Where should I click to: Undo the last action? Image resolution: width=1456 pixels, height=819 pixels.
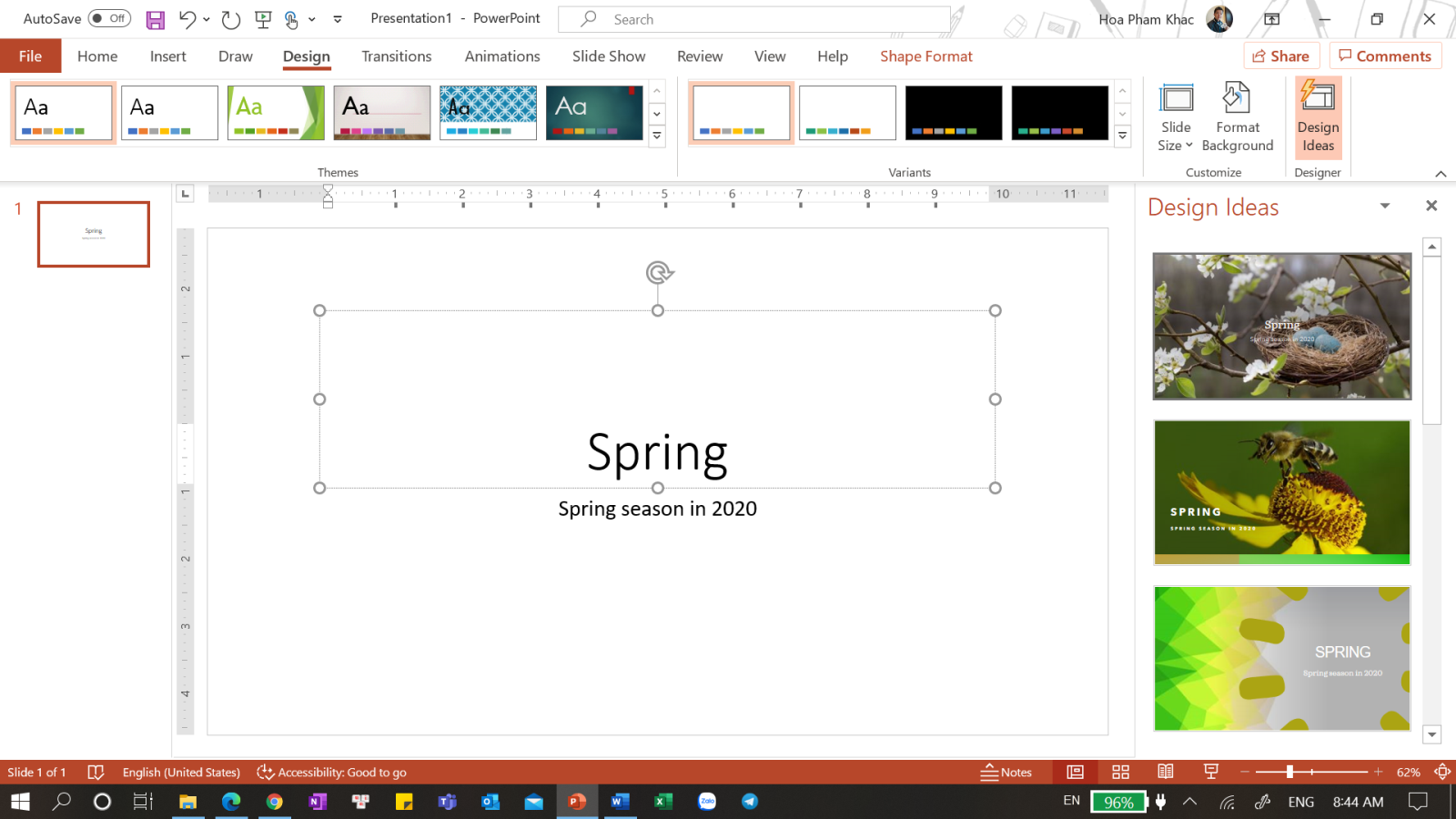pos(186,18)
